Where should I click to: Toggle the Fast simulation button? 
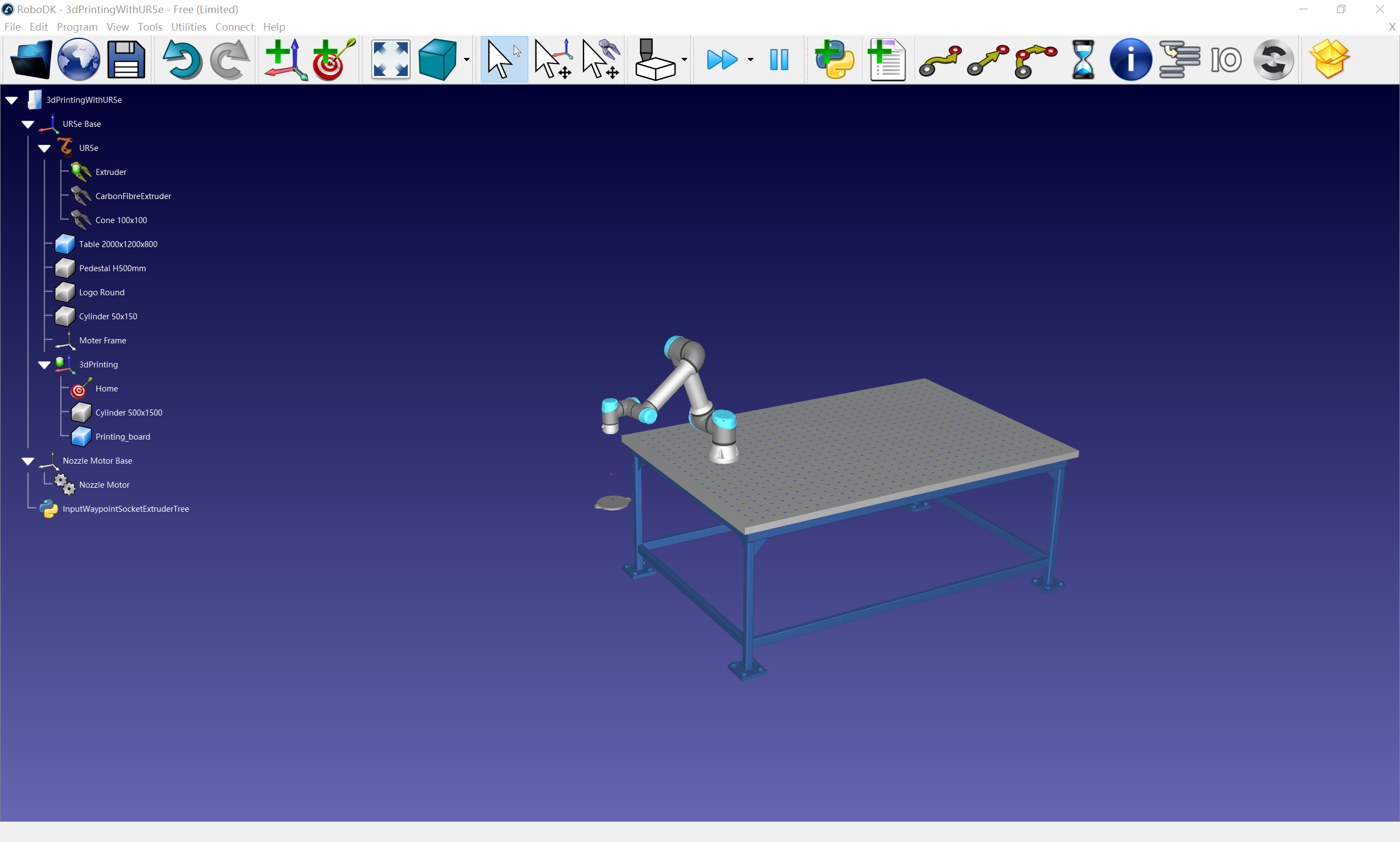pyautogui.click(x=722, y=59)
